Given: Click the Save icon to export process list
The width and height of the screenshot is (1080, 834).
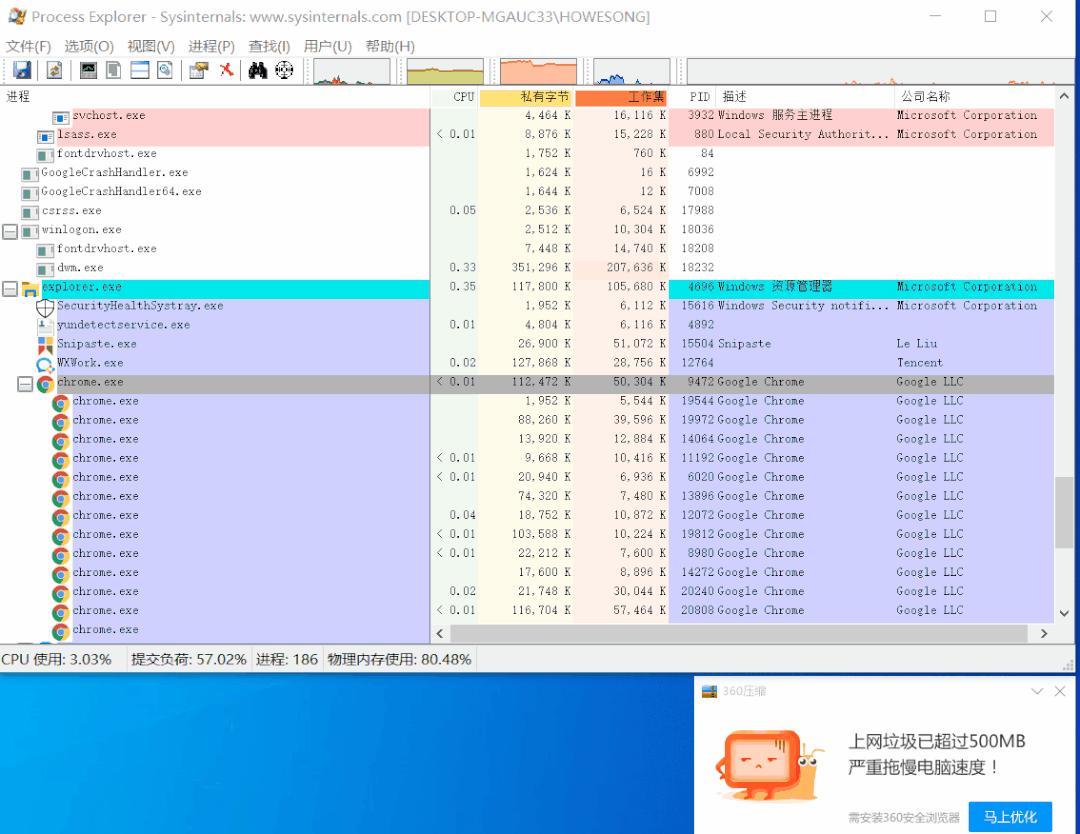Looking at the screenshot, I should pyautogui.click(x=22, y=70).
